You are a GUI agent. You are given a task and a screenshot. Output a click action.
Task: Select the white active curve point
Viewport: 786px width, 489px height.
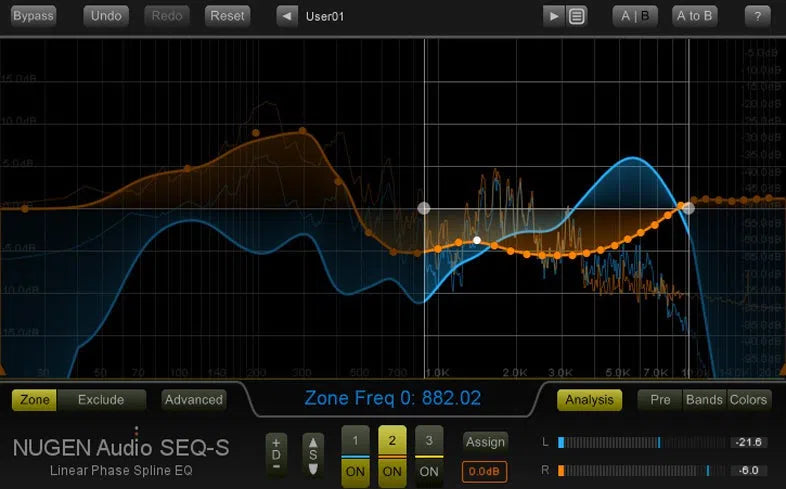click(x=477, y=240)
